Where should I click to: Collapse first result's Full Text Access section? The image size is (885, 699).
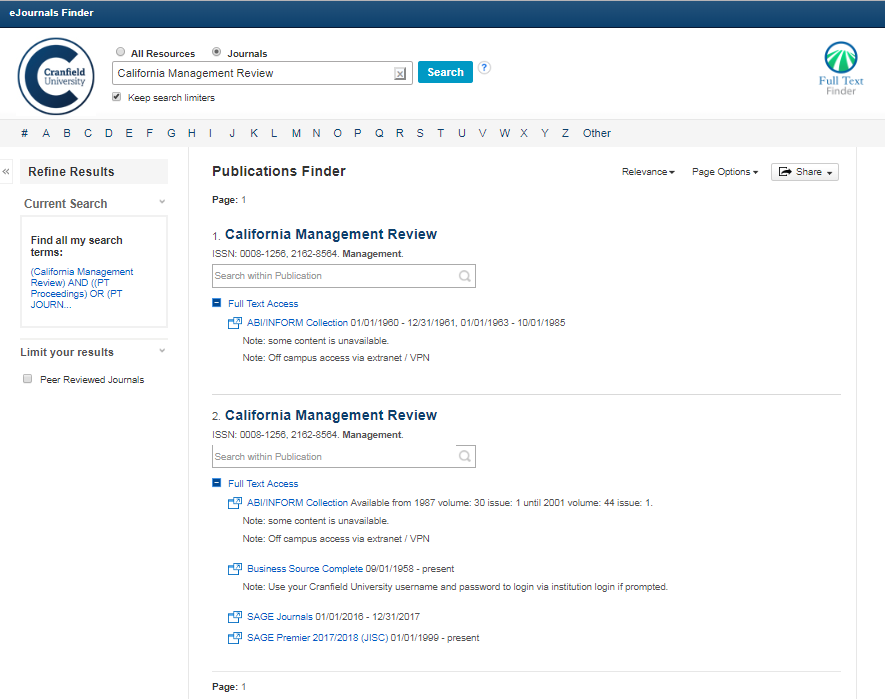[x=217, y=303]
